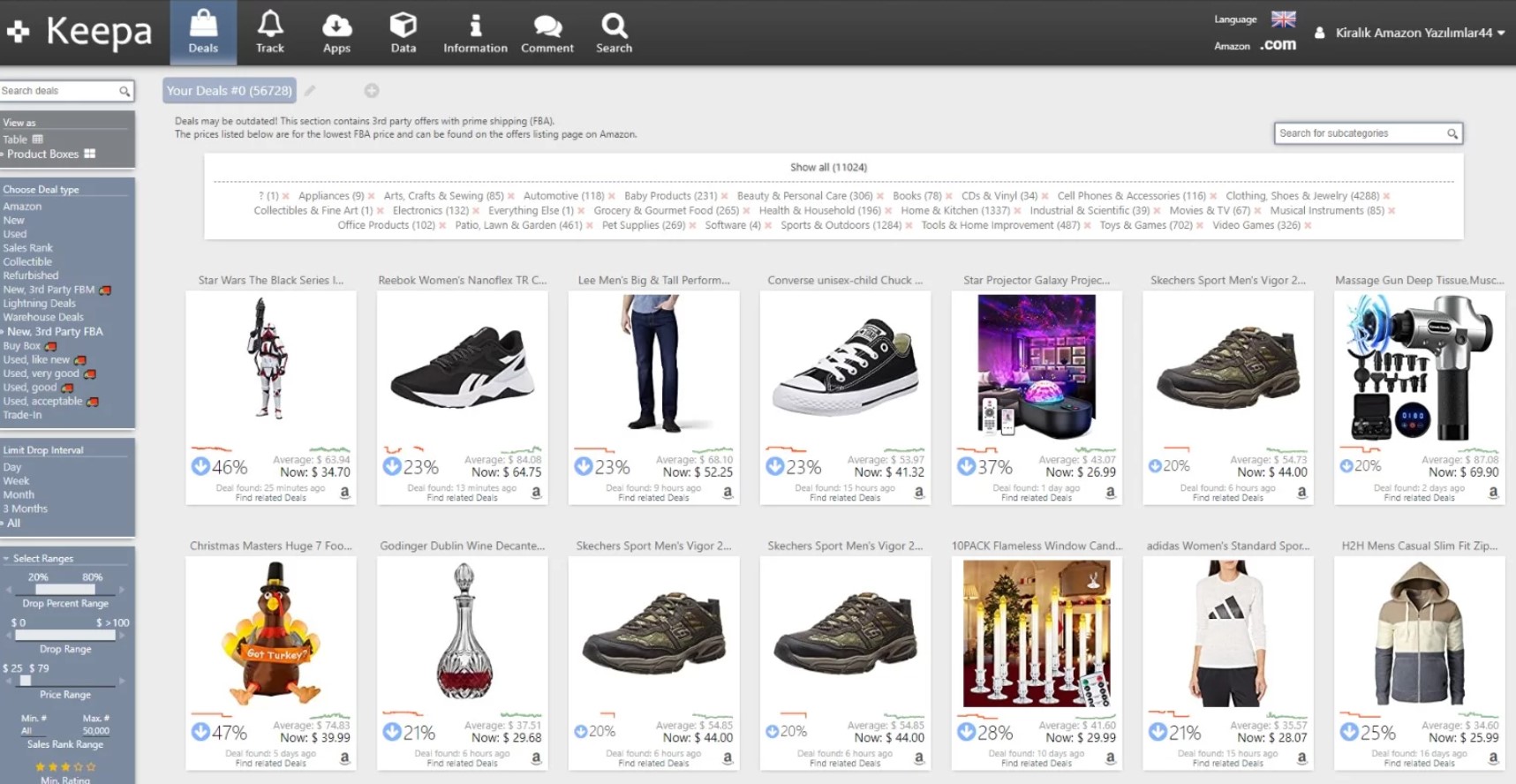1516x784 pixels.
Task: Click Find related Deals under Reebok shoe
Action: pos(462,498)
